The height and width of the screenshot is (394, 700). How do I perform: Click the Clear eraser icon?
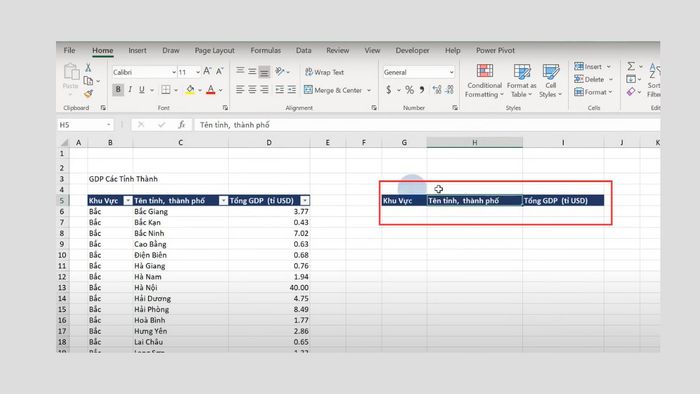[x=631, y=92]
